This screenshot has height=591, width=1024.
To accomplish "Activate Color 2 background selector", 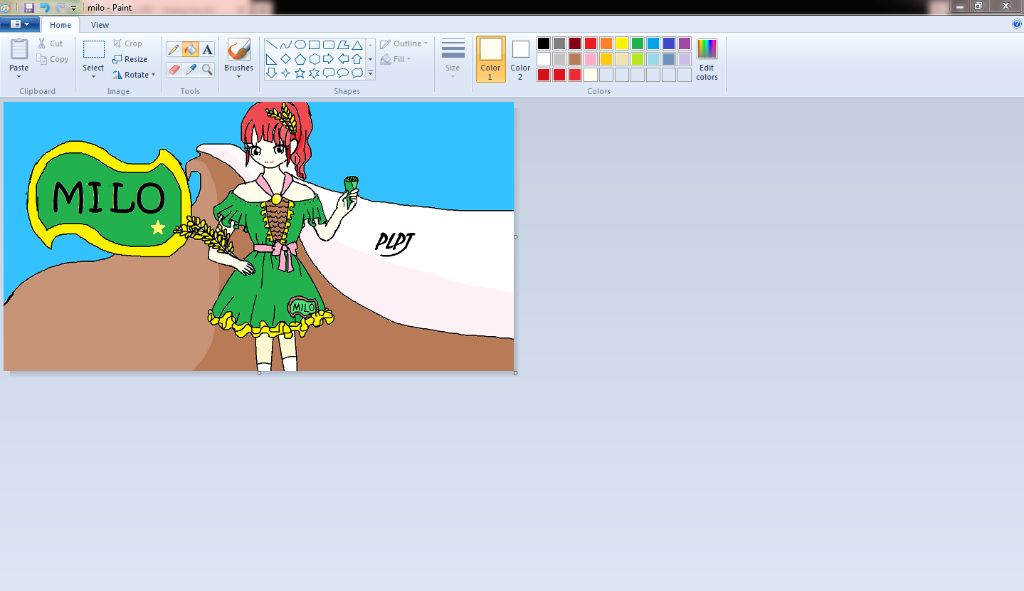I will click(x=520, y=59).
